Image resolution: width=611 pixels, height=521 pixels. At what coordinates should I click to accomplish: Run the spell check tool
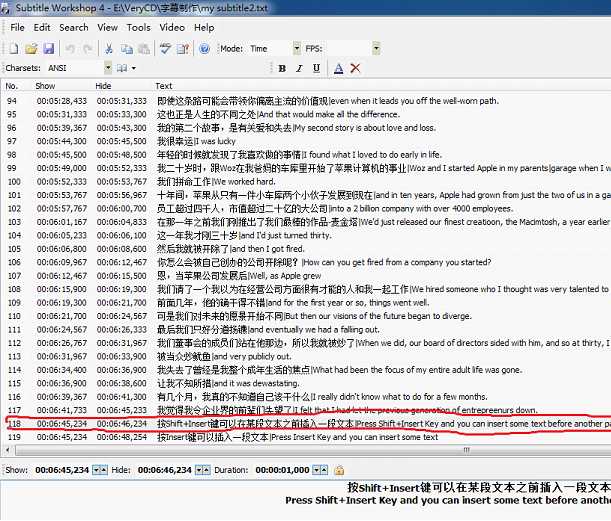[x=165, y=49]
